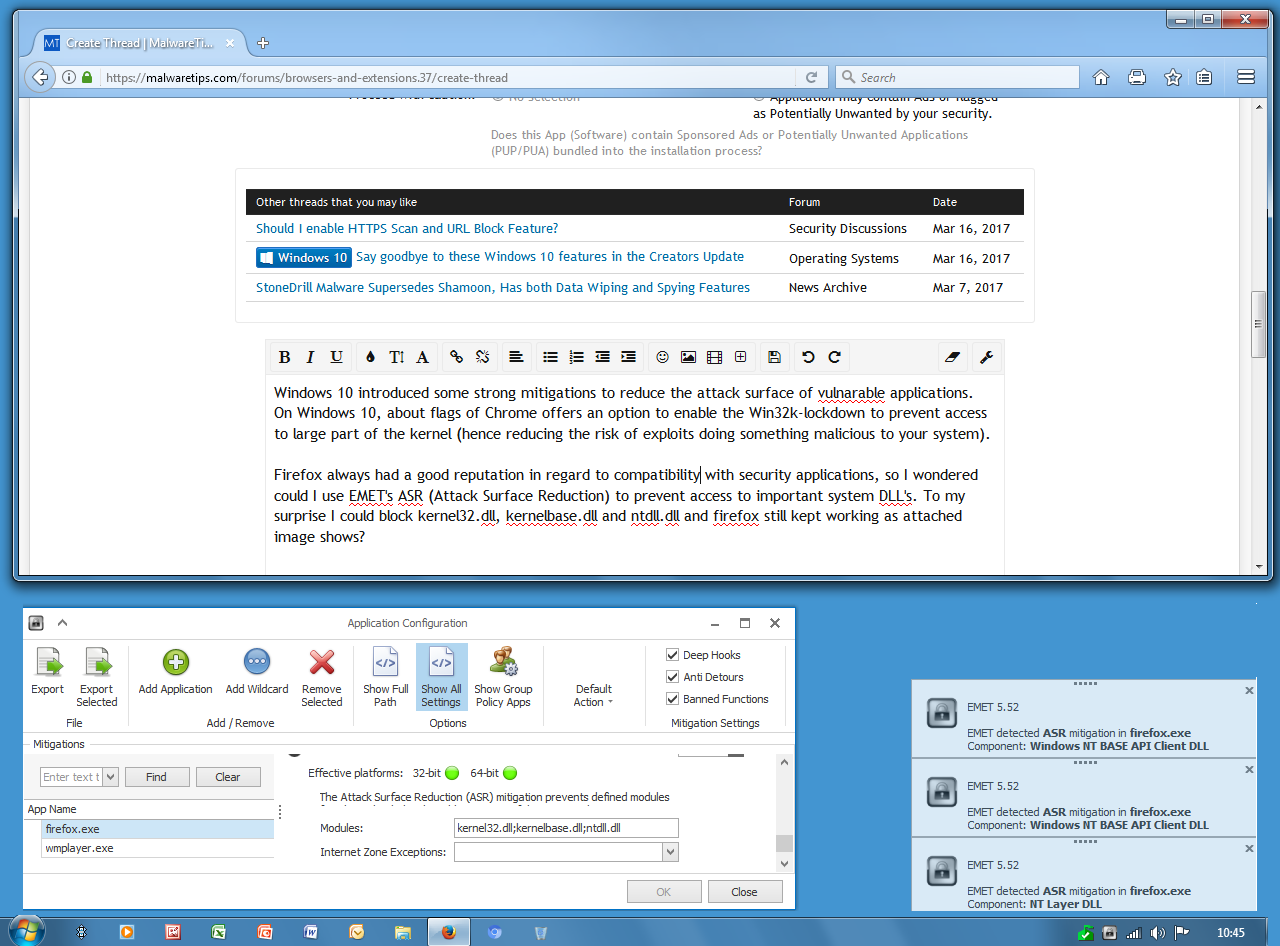Toggle italic formatting in the post editor

[x=310, y=357]
